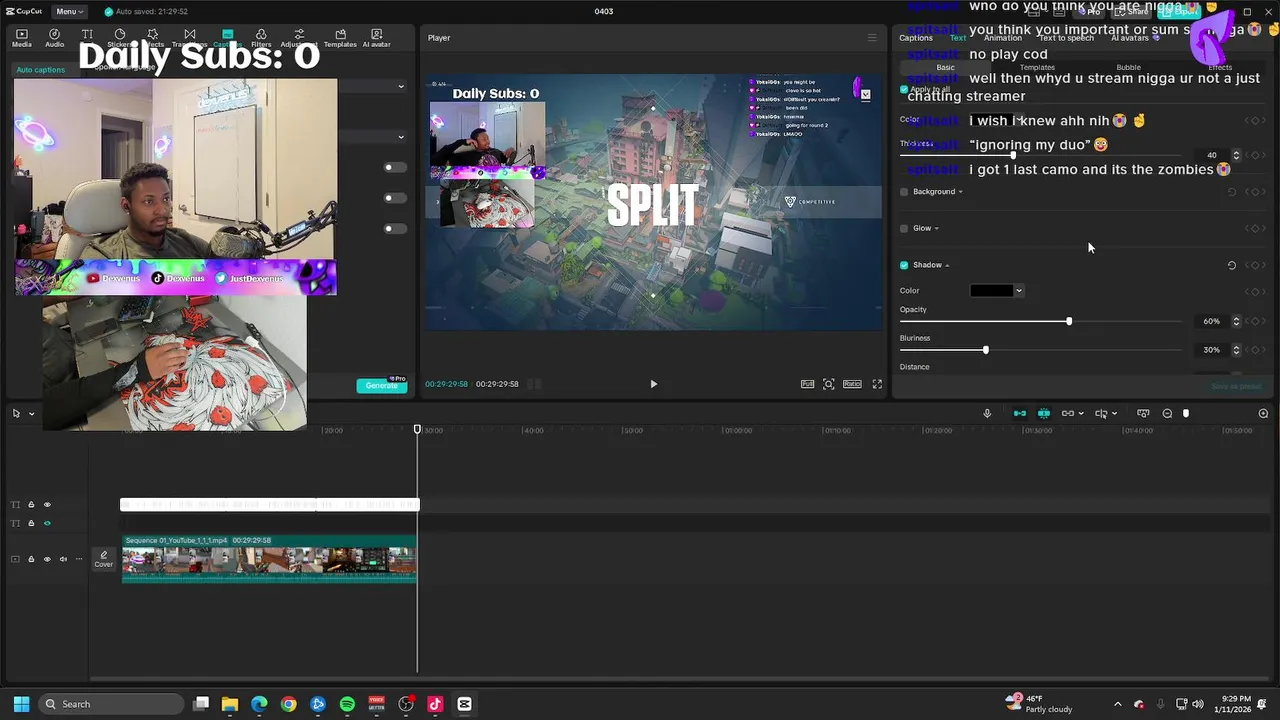Open video track more options
Screen dimensions: 1280x720
coord(80,559)
